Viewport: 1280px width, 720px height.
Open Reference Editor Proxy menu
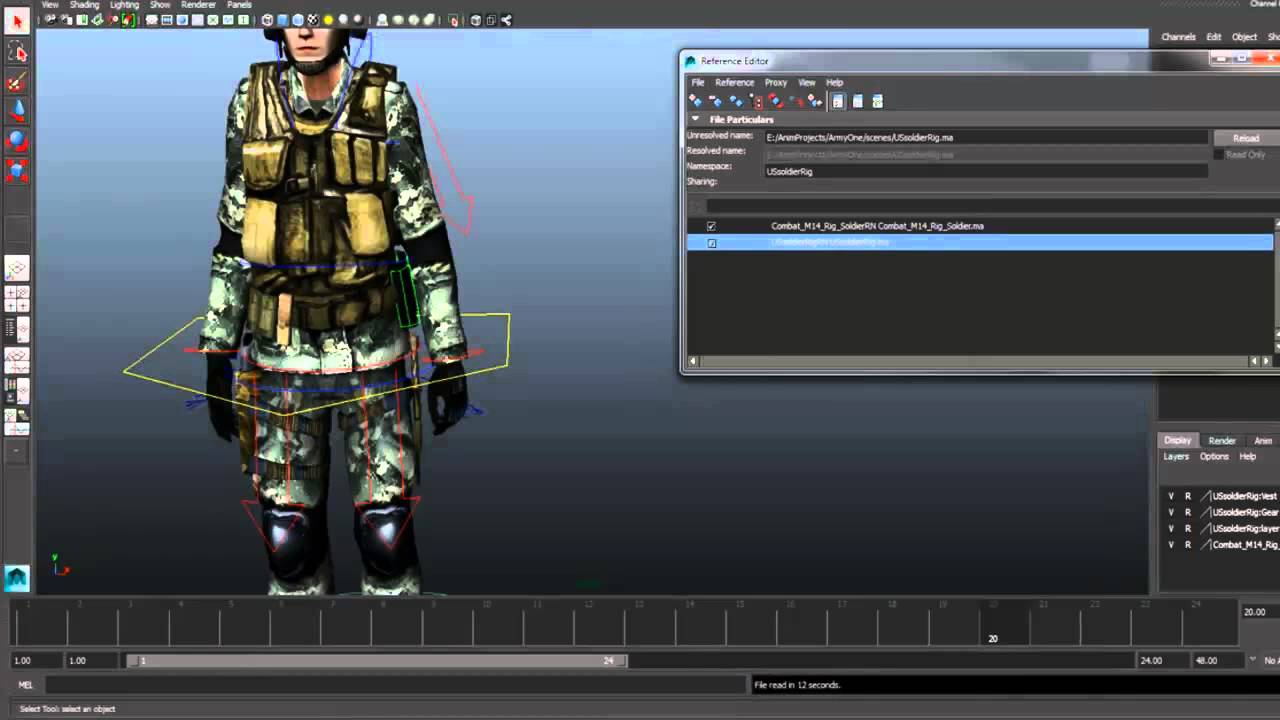[776, 82]
